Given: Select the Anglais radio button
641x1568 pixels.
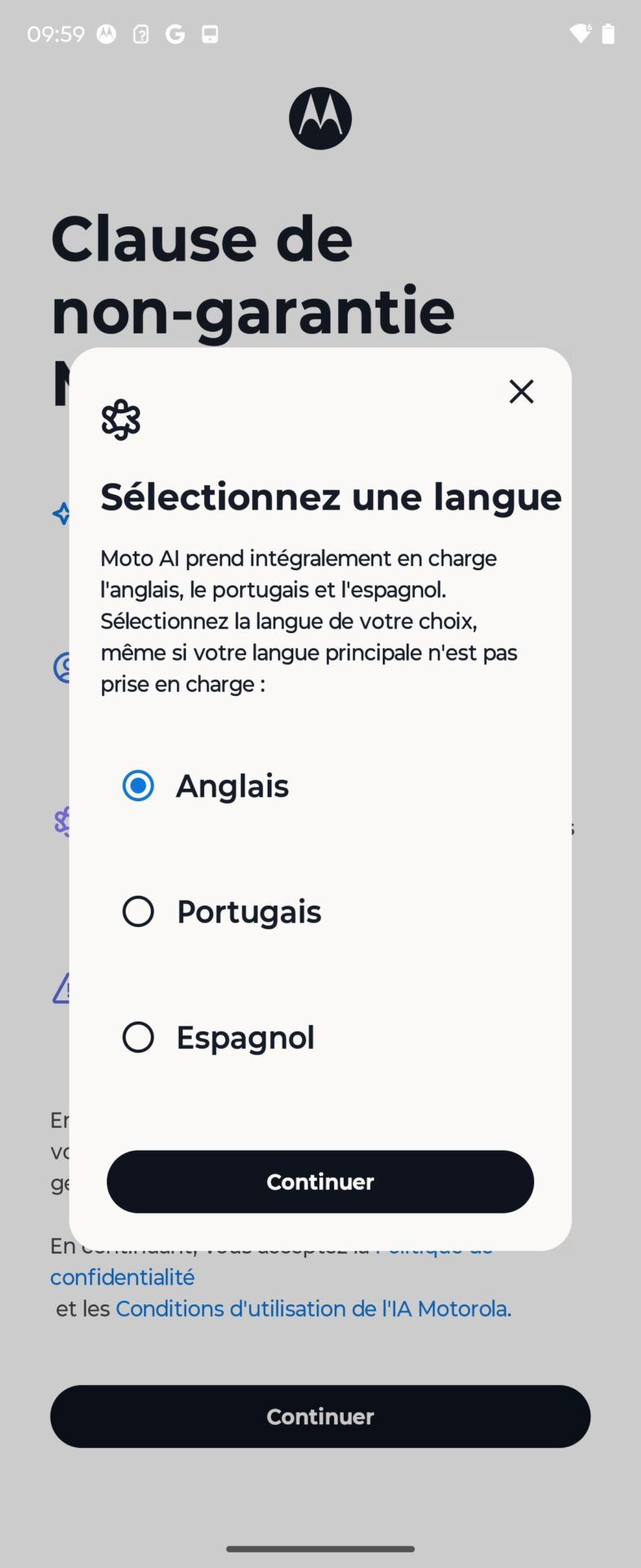Looking at the screenshot, I should pyautogui.click(x=138, y=786).
